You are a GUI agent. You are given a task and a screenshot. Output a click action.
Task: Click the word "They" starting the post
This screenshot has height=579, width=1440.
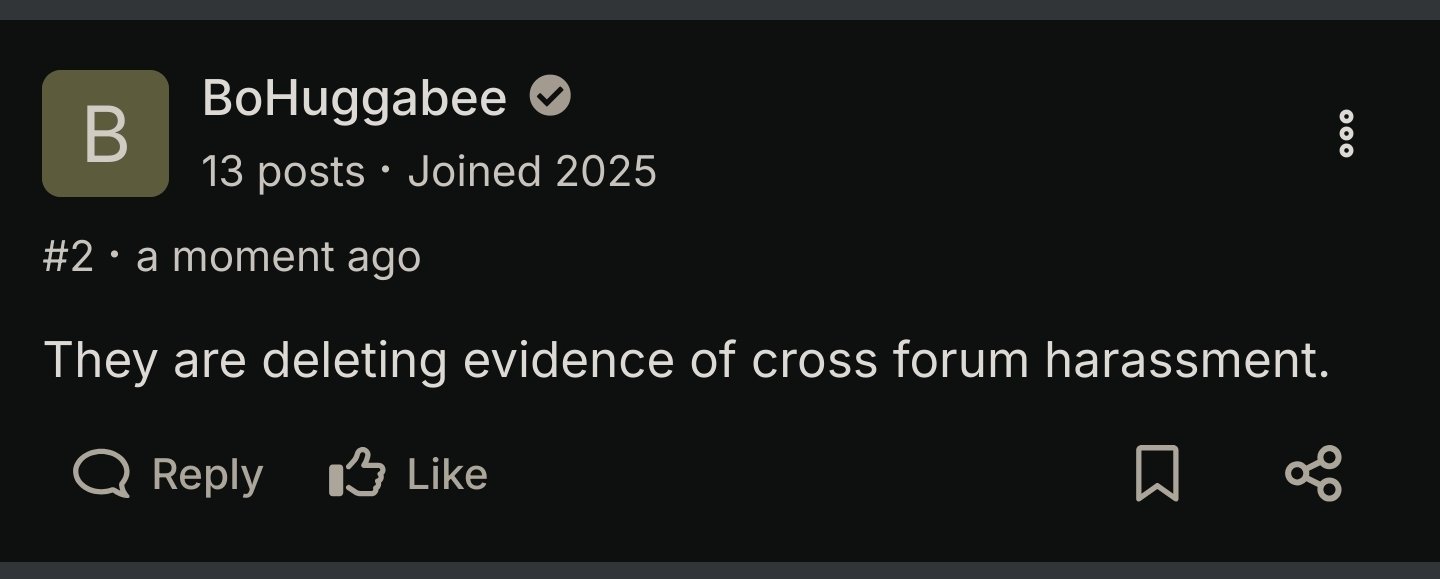point(100,360)
